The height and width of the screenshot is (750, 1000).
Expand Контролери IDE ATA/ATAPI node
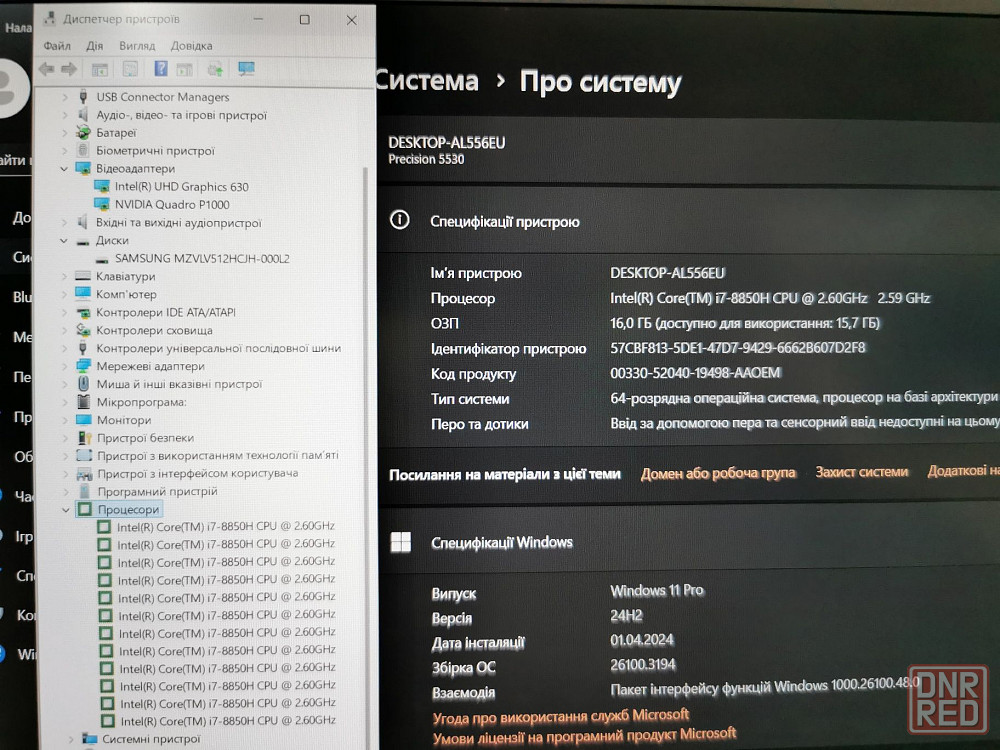(64, 312)
